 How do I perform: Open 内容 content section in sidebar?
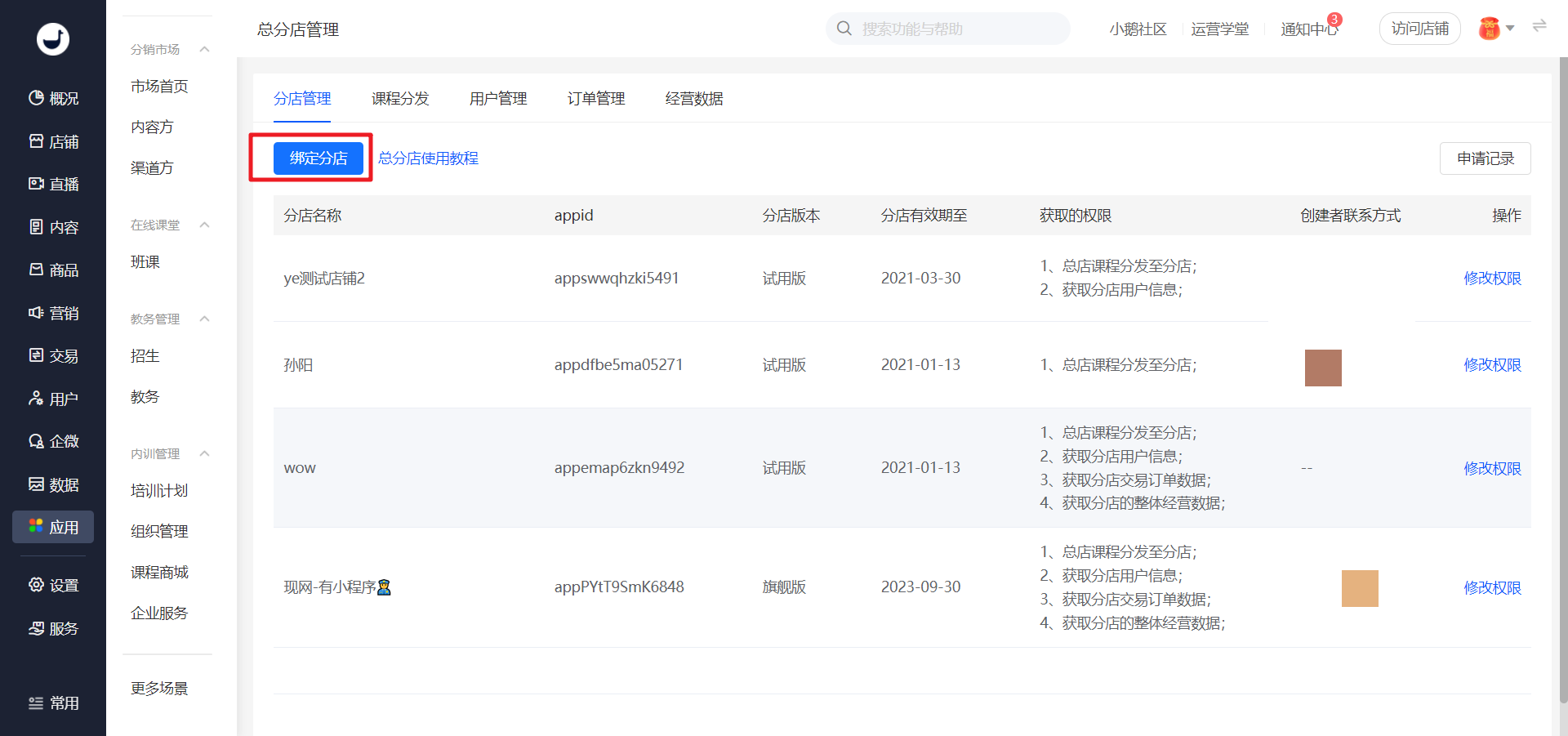(53, 227)
